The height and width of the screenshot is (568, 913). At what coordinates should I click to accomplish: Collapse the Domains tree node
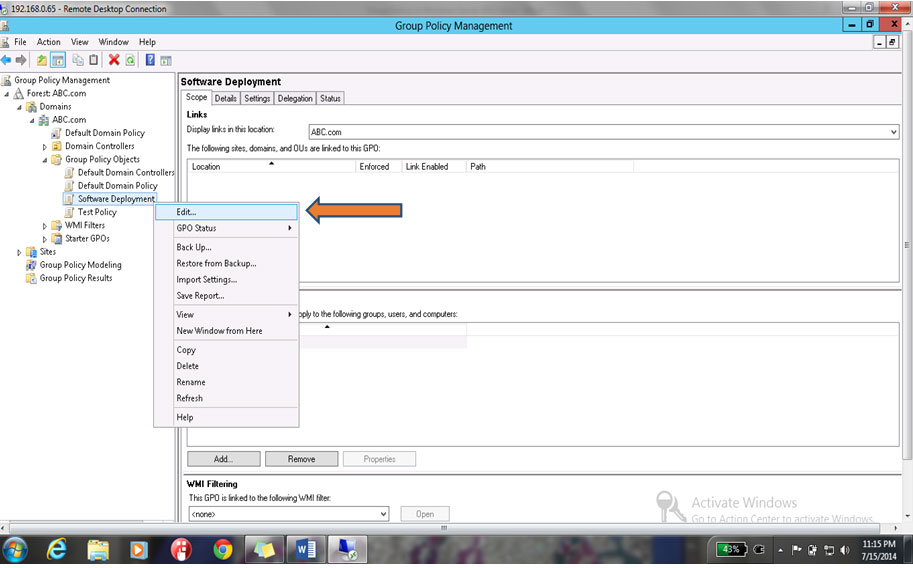(19, 107)
